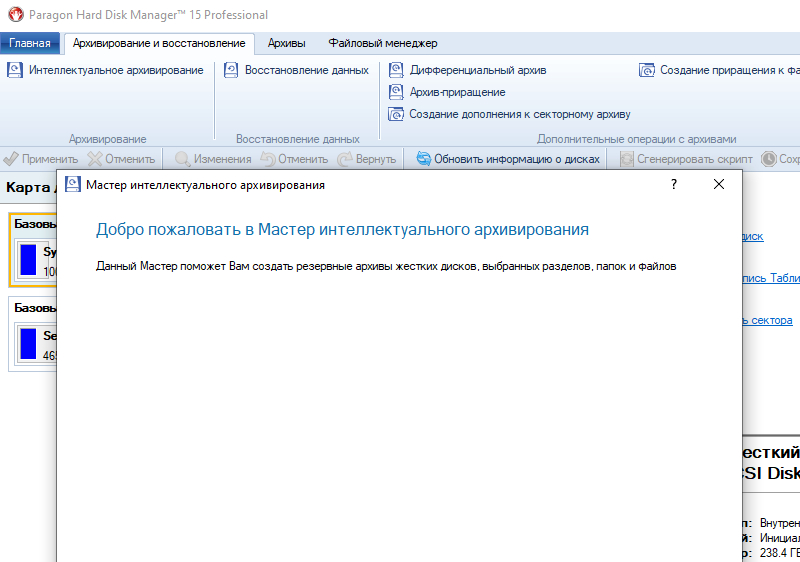
Task: Close the Мастер интеллектуального архивирования dialog
Action: [719, 184]
